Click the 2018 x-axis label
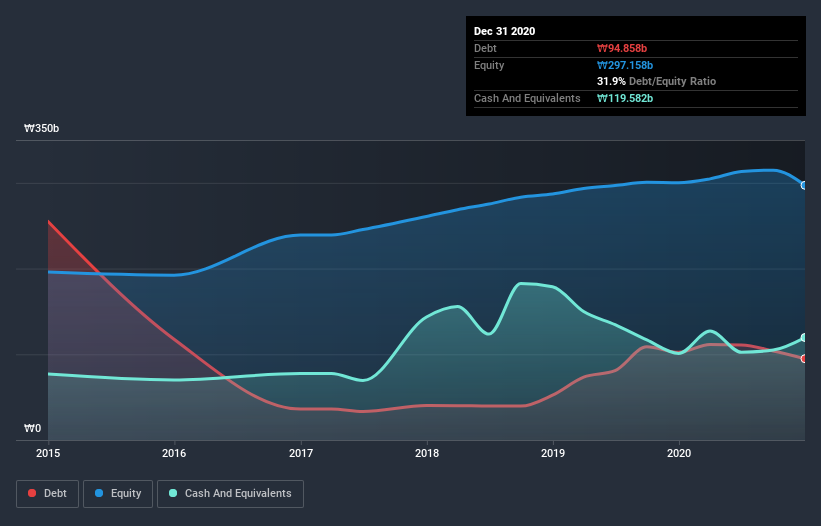The width and height of the screenshot is (821, 526). pyautogui.click(x=427, y=453)
